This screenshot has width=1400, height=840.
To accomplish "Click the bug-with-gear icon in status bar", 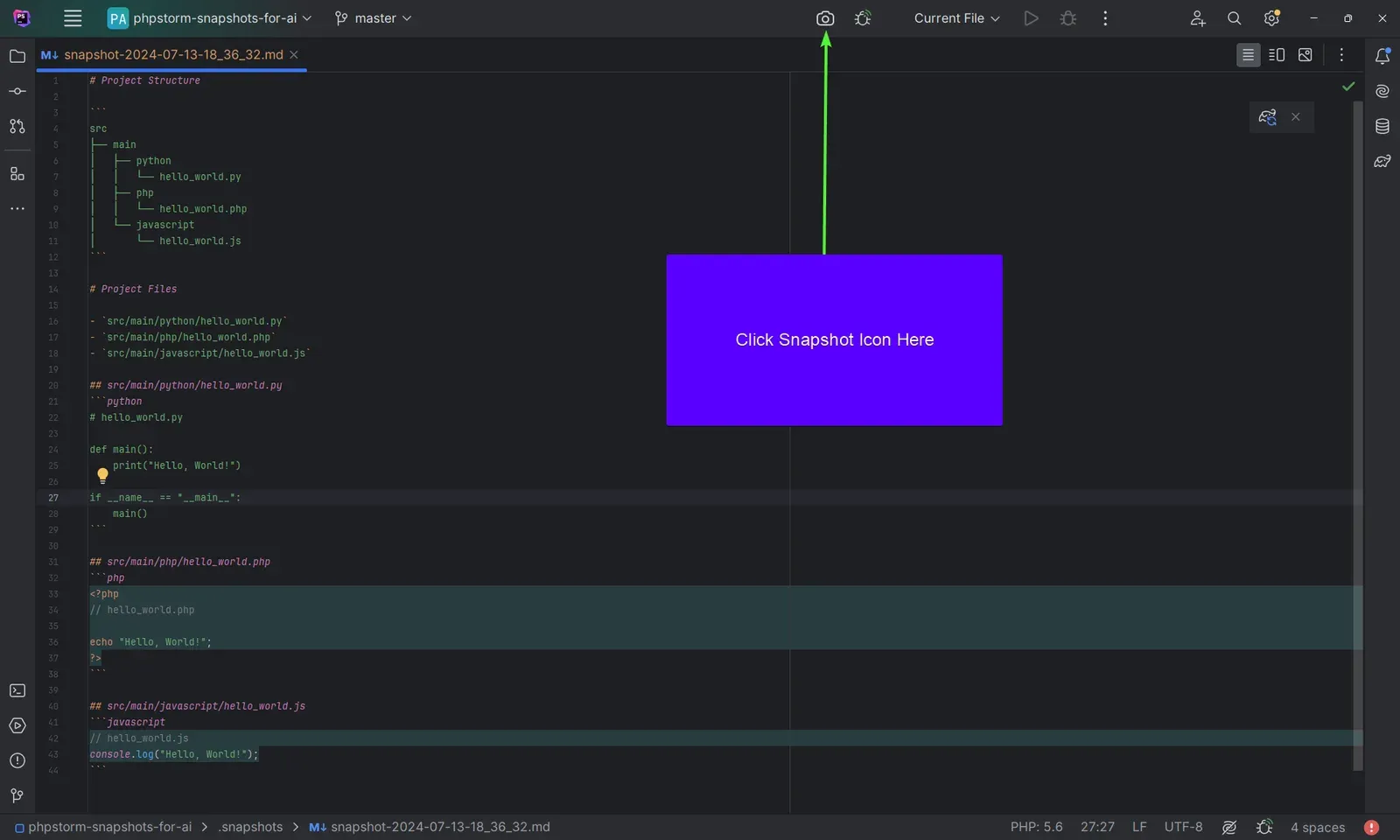I will click(x=1264, y=828).
